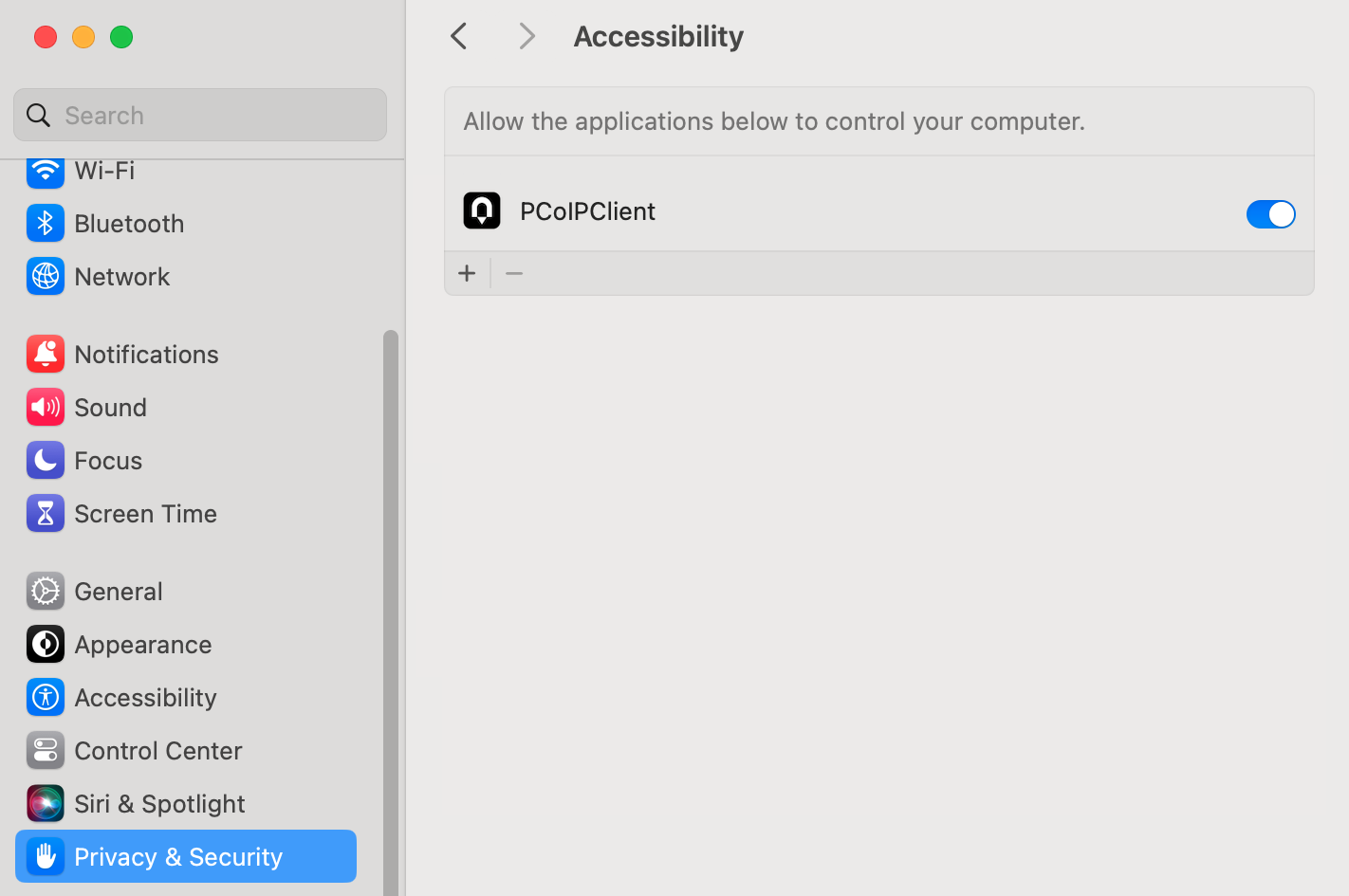Viewport: 1349px width, 896px height.
Task: Open General settings pane
Action: click(x=186, y=592)
